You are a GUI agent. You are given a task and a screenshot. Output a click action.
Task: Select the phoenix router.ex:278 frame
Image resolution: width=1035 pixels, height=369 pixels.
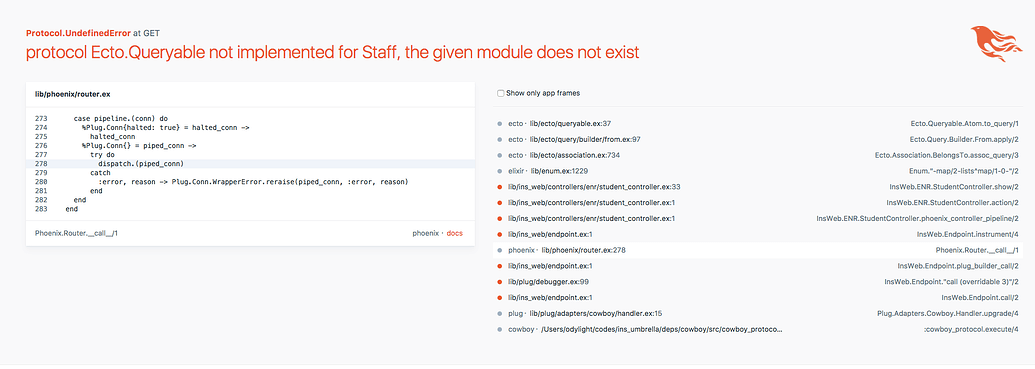click(757, 250)
